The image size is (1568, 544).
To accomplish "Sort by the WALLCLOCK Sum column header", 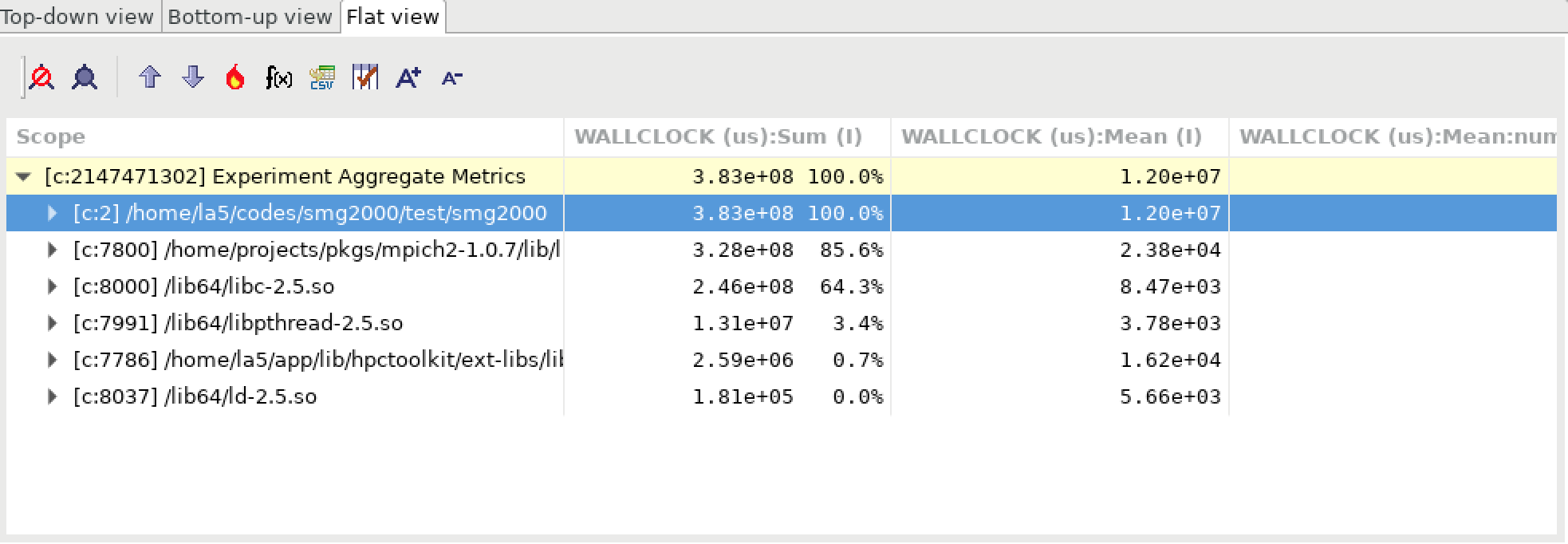I will point(719,136).
